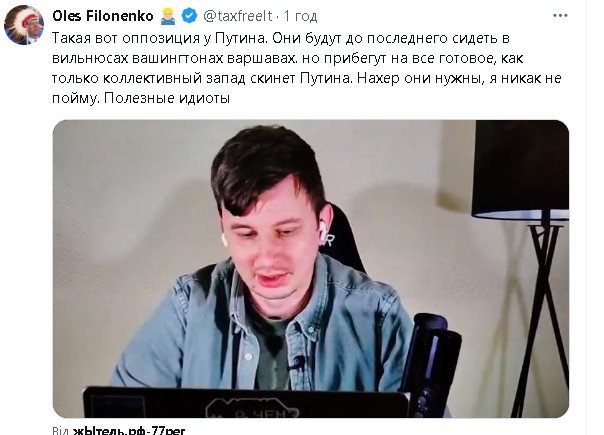Visit the @taxfreelt handle link

tap(238, 16)
